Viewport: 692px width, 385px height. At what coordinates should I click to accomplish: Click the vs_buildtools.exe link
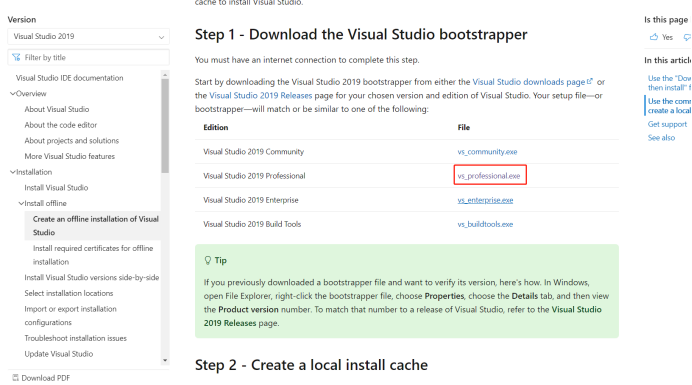(485, 224)
